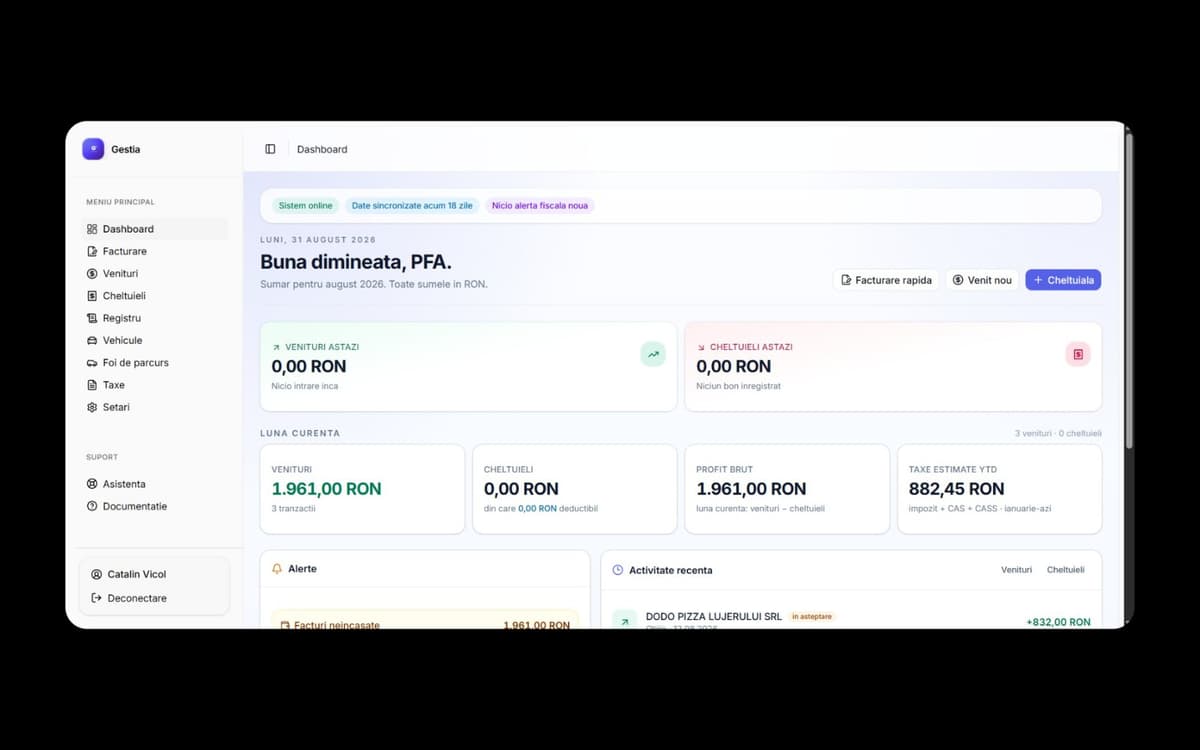Click the Foi de parcurs truck icon
The image size is (1200, 750).
pos(92,363)
